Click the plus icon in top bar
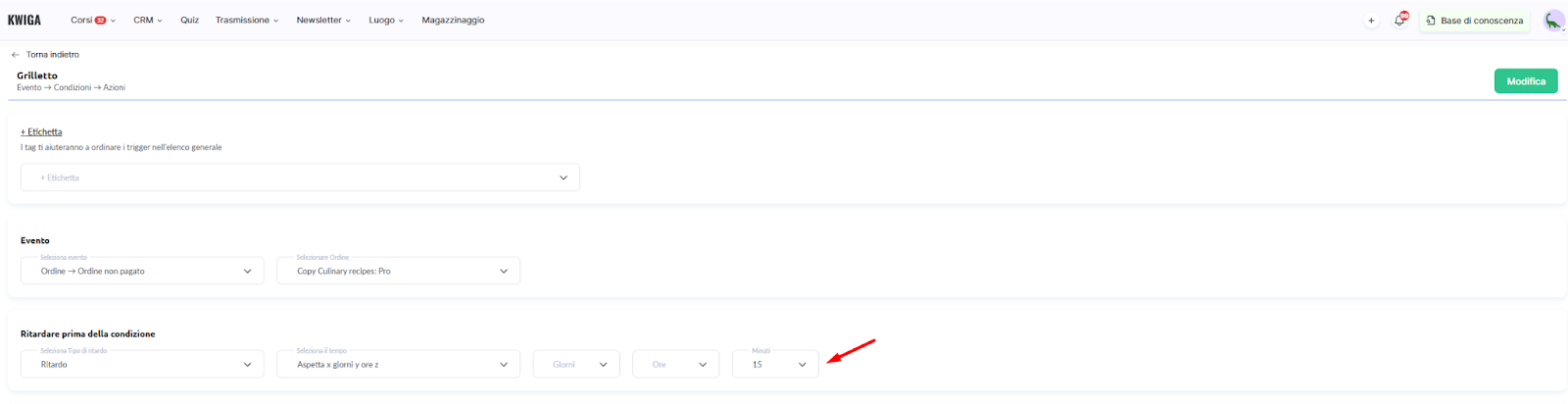 (x=1371, y=21)
